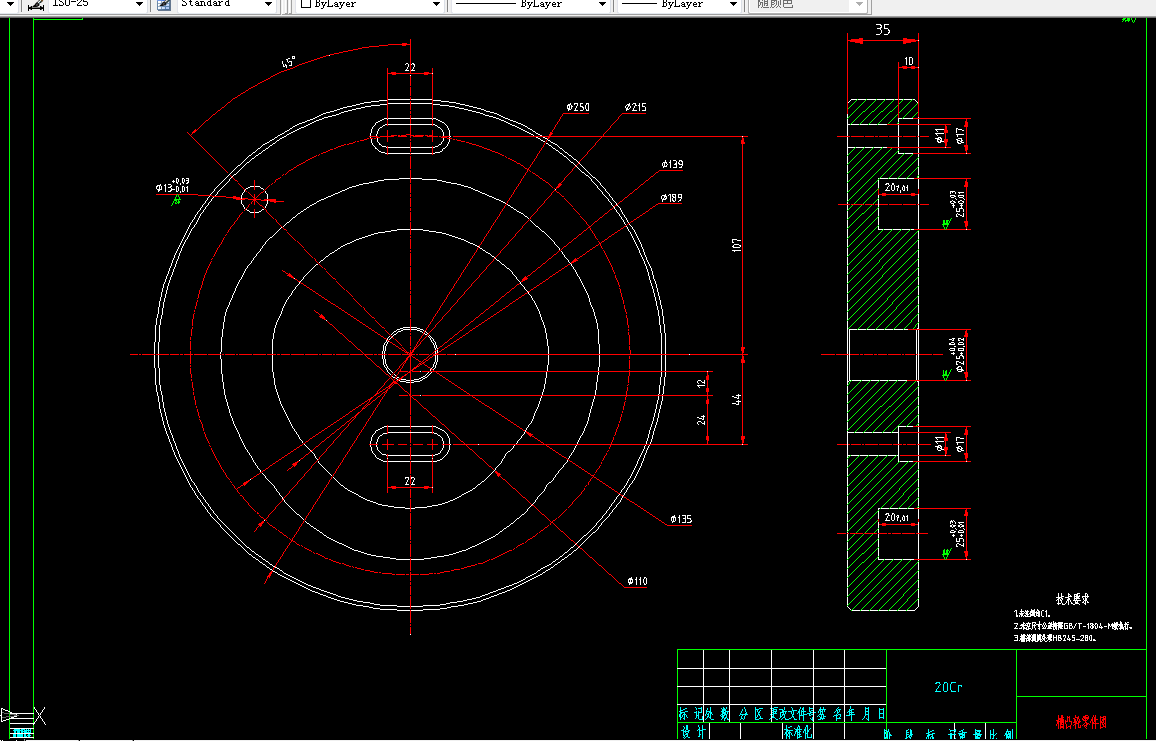Select the 35 width dimension in section view
This screenshot has width=1156, height=741.
tap(882, 29)
